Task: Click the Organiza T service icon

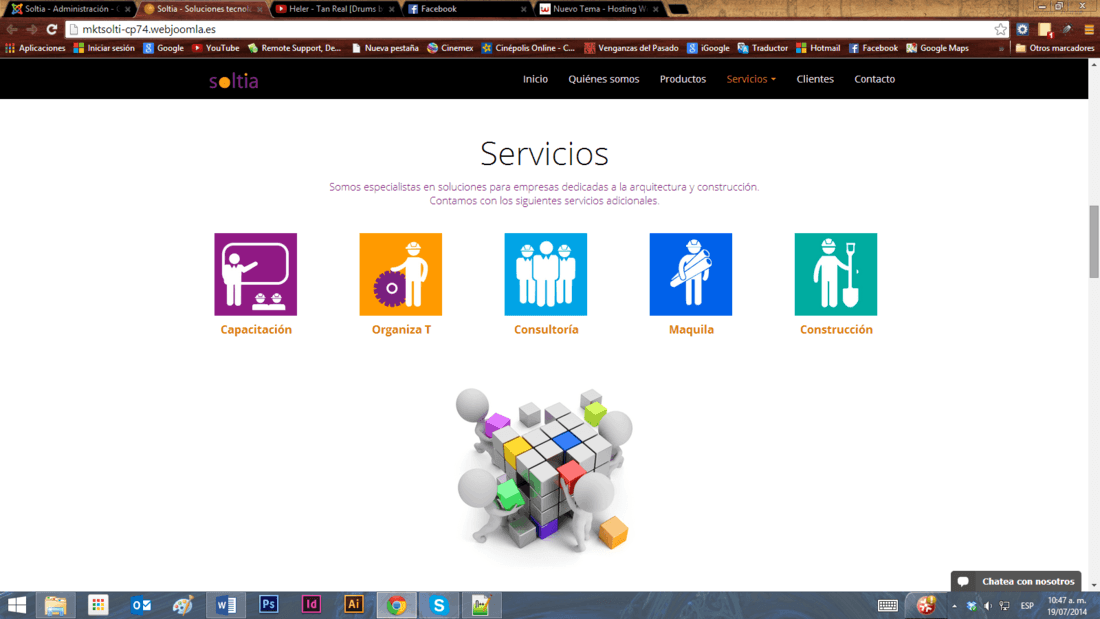Action: (401, 274)
